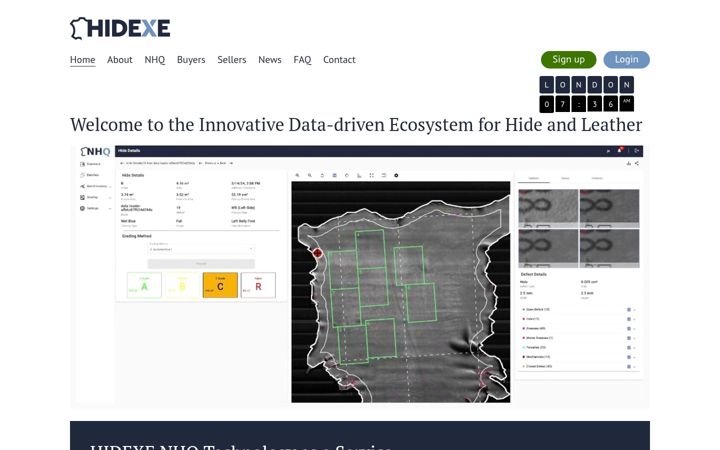The height and width of the screenshot is (450, 720).
Task: Click the black gear icon in the hide toolbar
Action: click(396, 175)
